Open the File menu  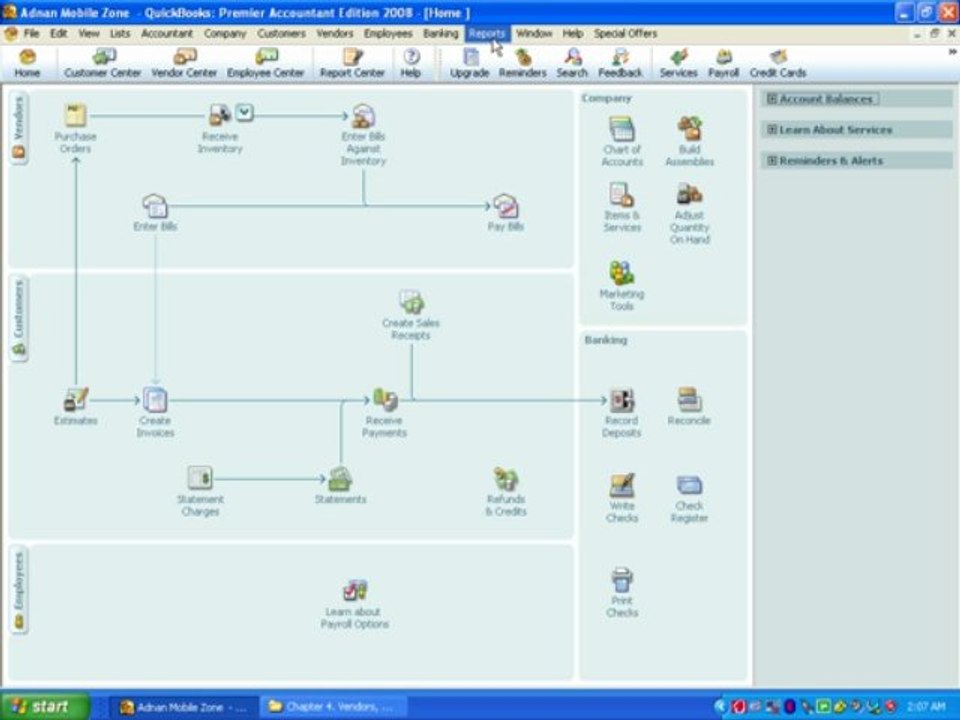[31, 33]
